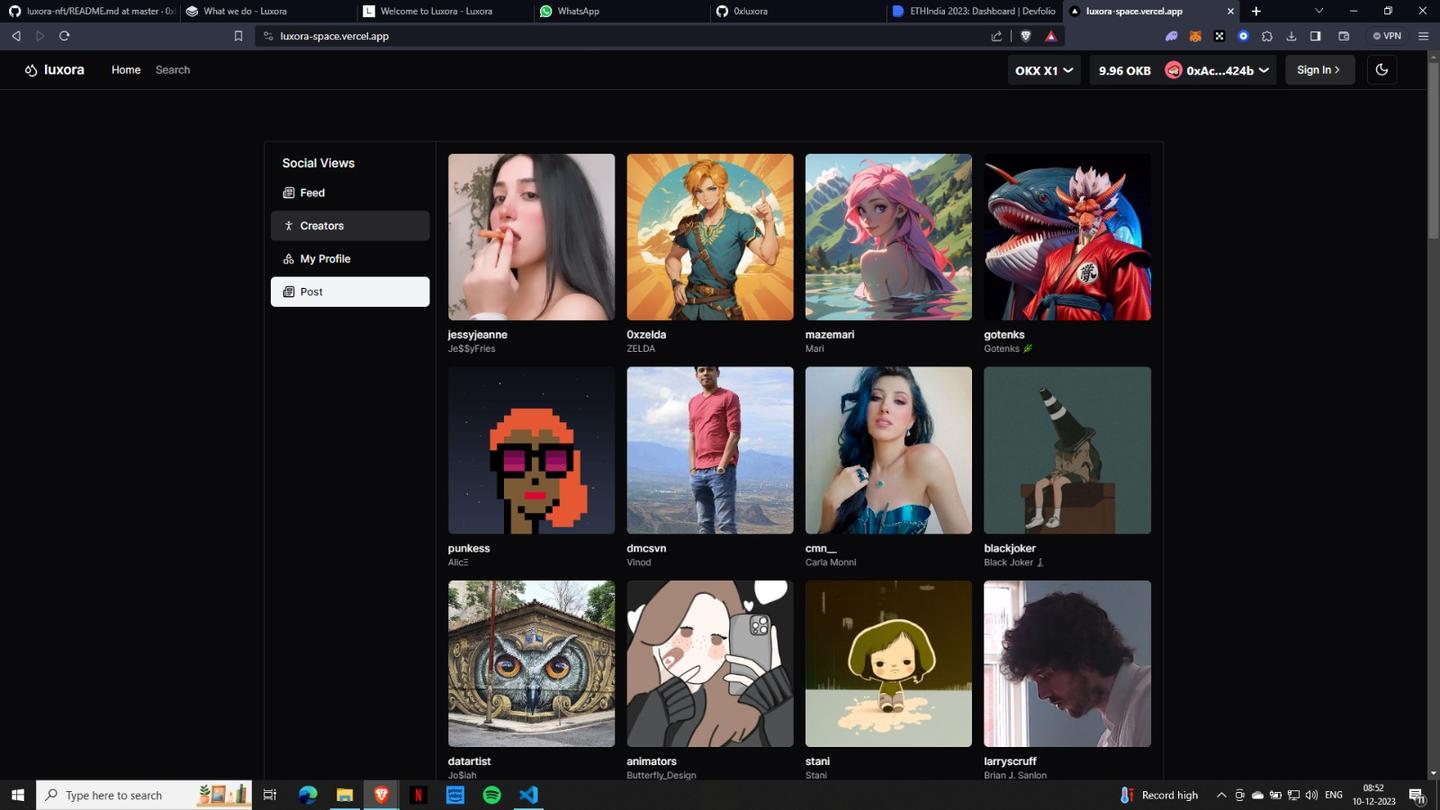Click the Butterfly_Design display name
Image resolution: width=1440 pixels, height=810 pixels.
point(661,776)
